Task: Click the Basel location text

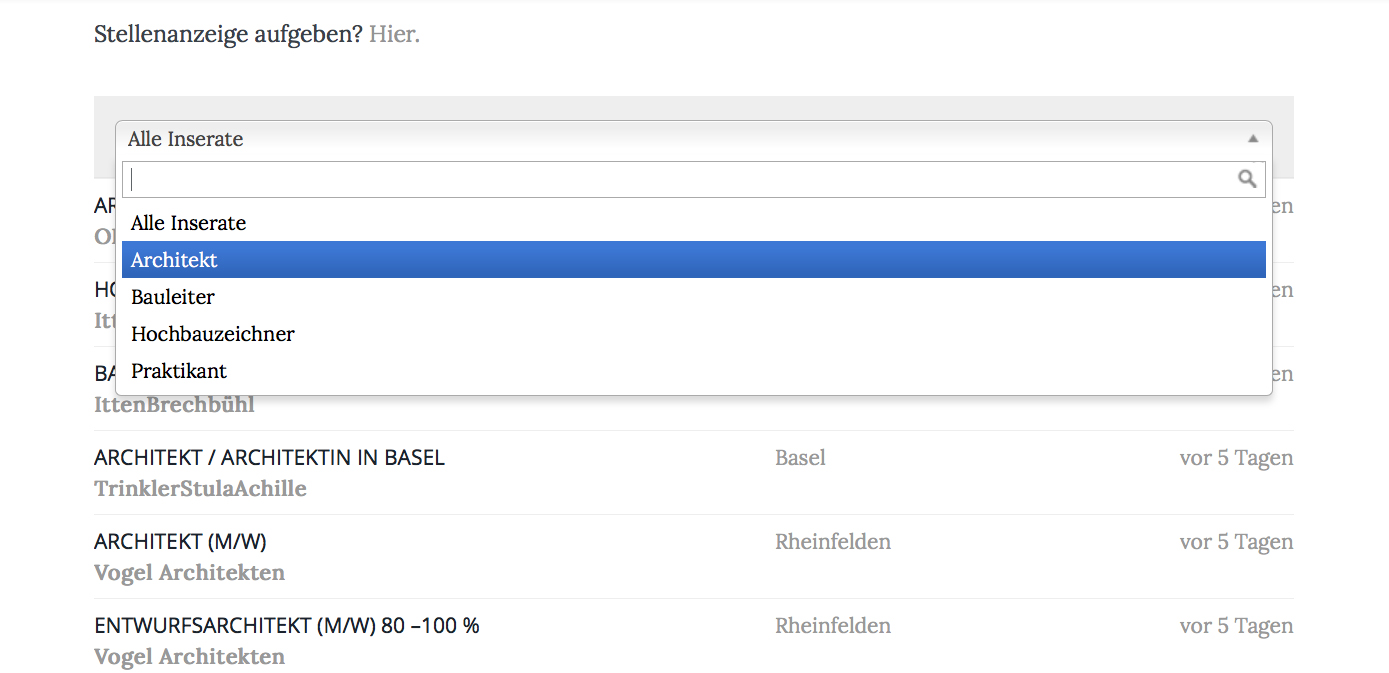Action: click(x=800, y=458)
